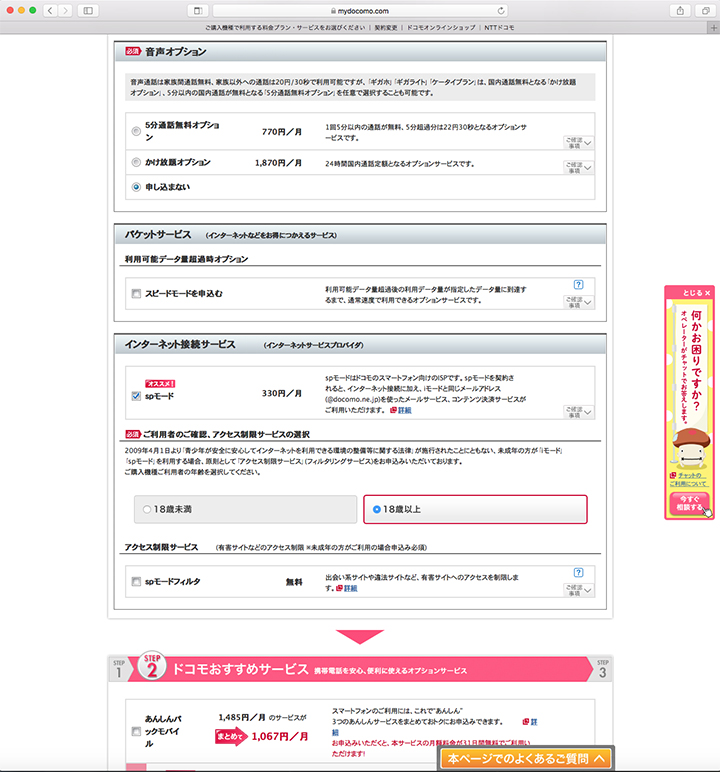Click the 1,067円/月 discounted price
The image size is (720, 772).
280,737
